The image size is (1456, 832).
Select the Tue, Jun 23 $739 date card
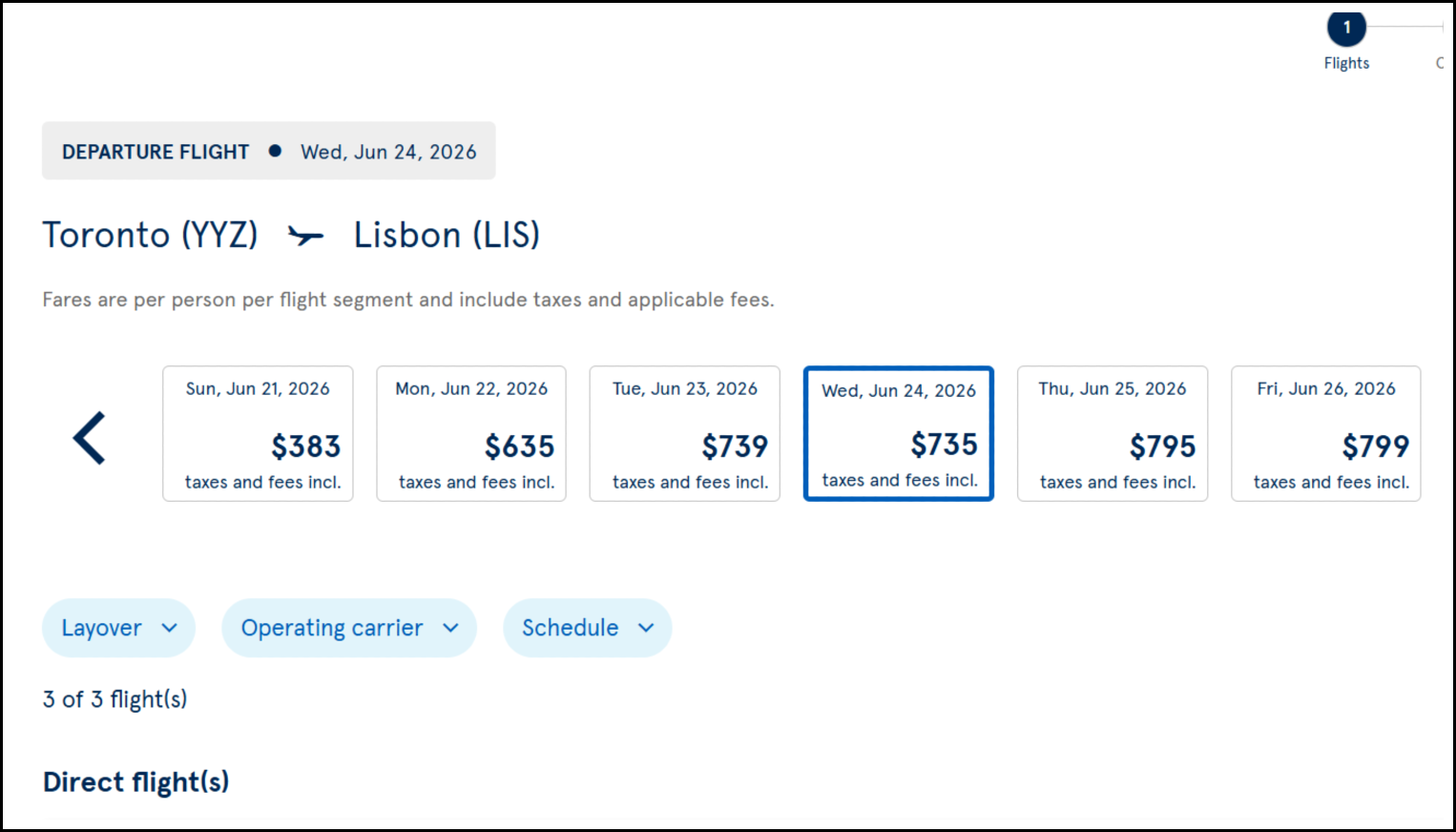click(x=684, y=433)
